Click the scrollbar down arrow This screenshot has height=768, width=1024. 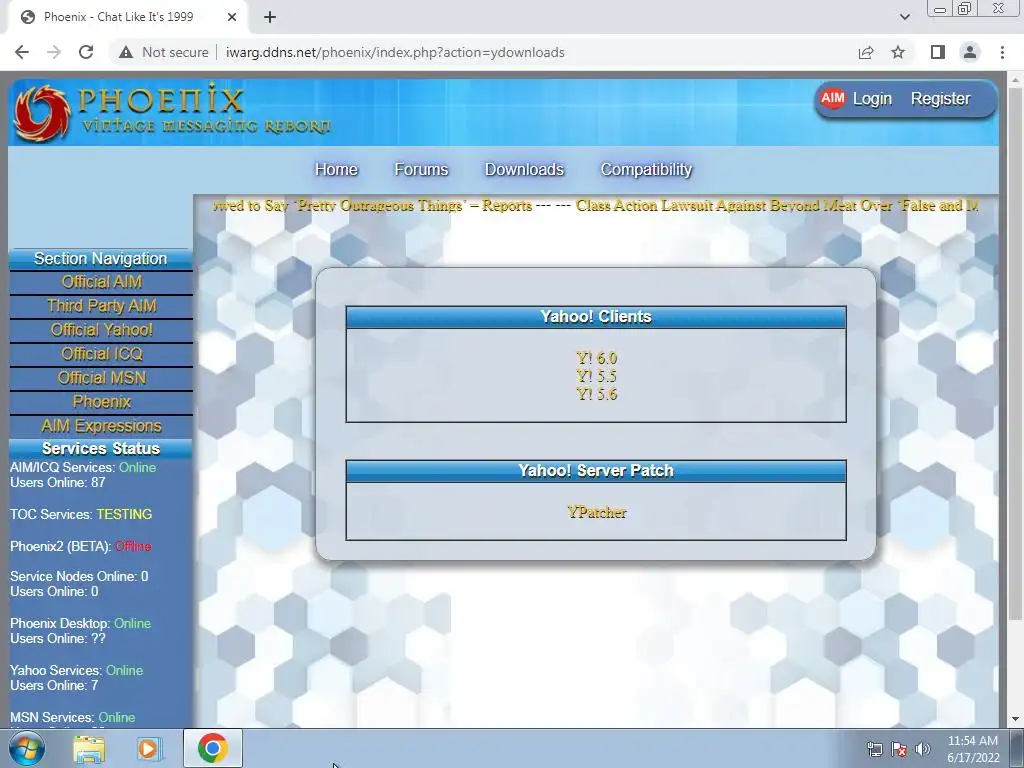pos(1014,719)
